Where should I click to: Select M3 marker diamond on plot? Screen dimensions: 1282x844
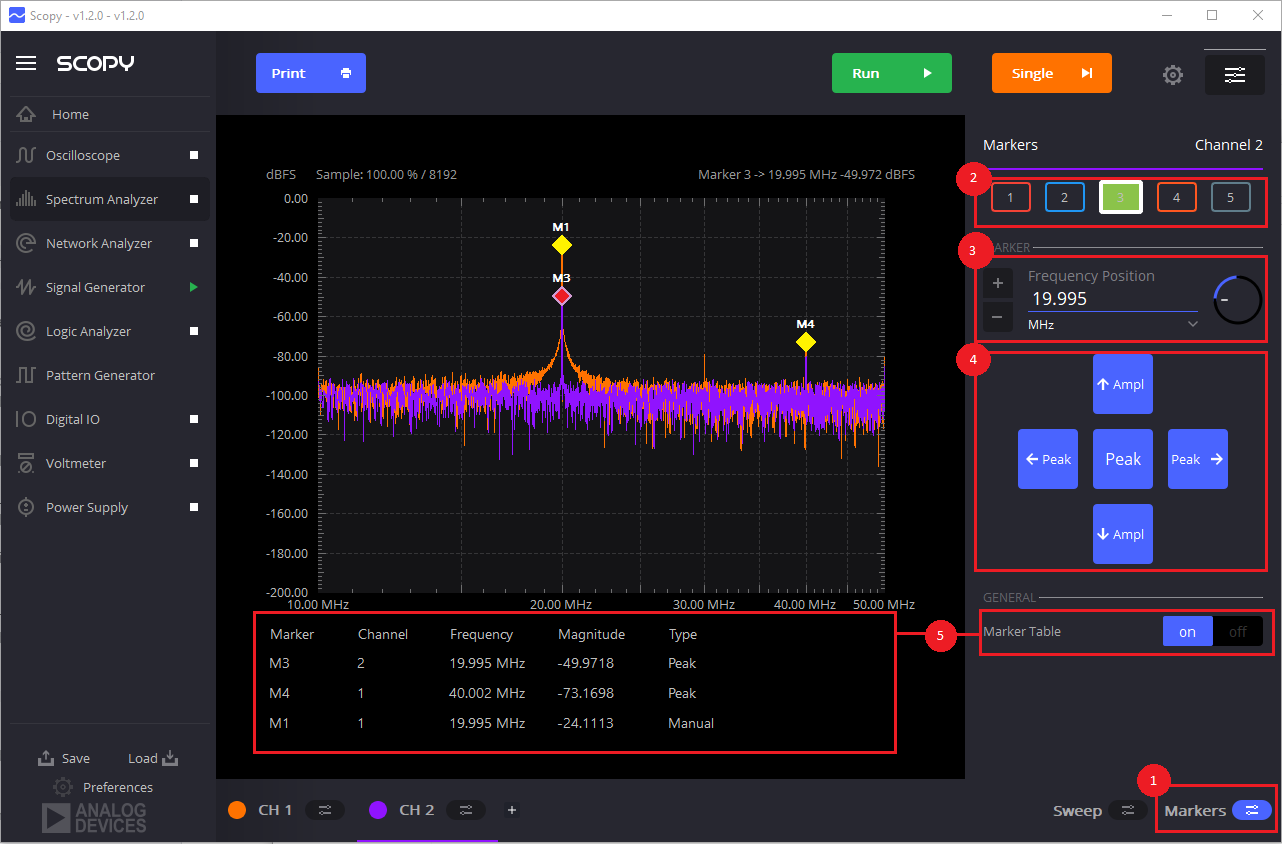pyautogui.click(x=562, y=296)
